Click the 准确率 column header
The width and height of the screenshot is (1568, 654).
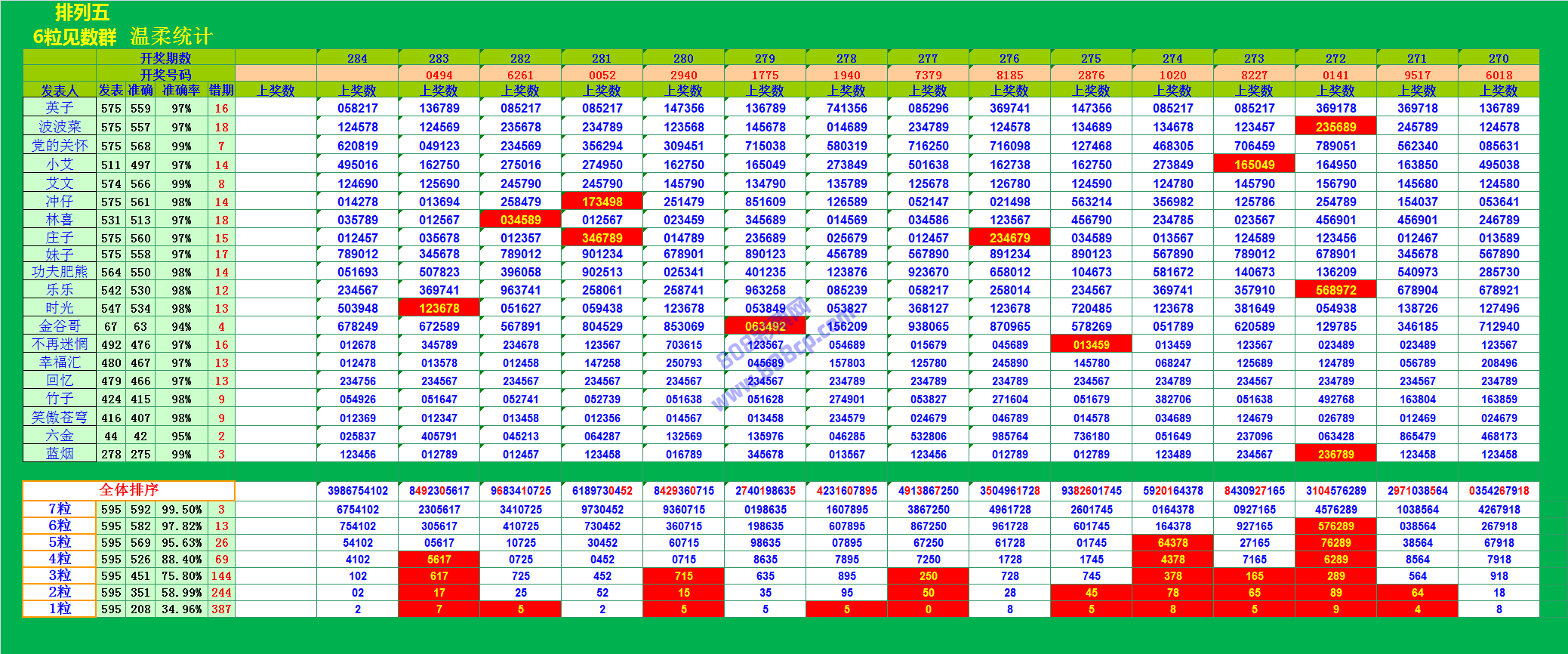point(181,91)
